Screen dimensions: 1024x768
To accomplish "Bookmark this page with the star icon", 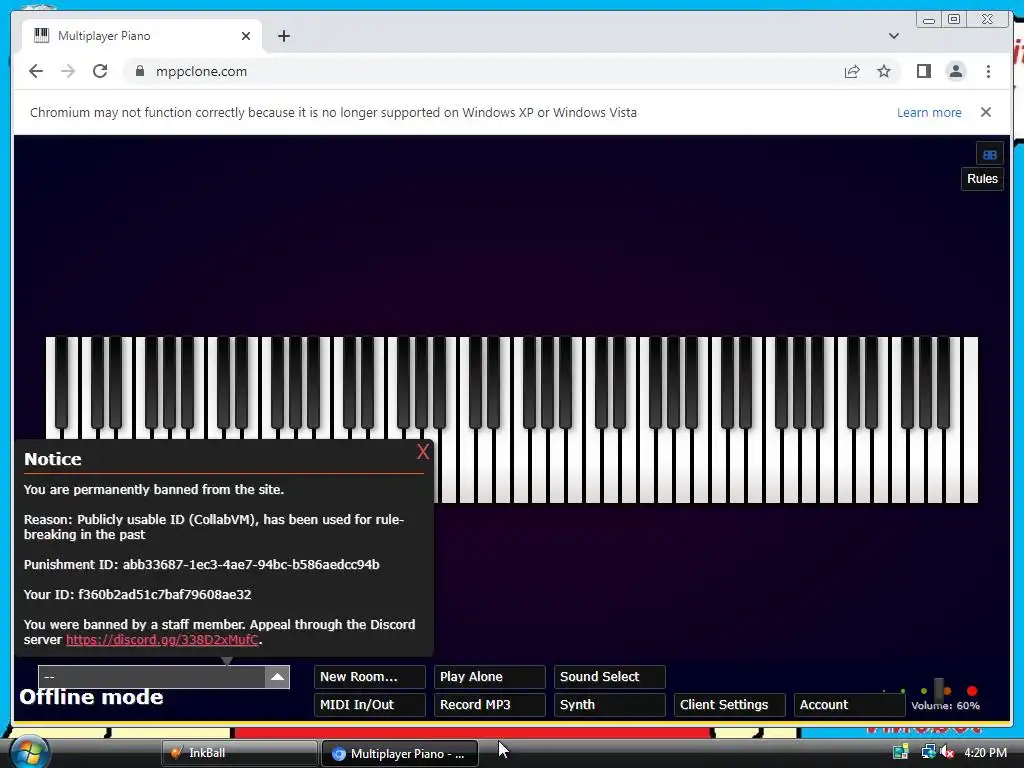I will pyautogui.click(x=884, y=71).
